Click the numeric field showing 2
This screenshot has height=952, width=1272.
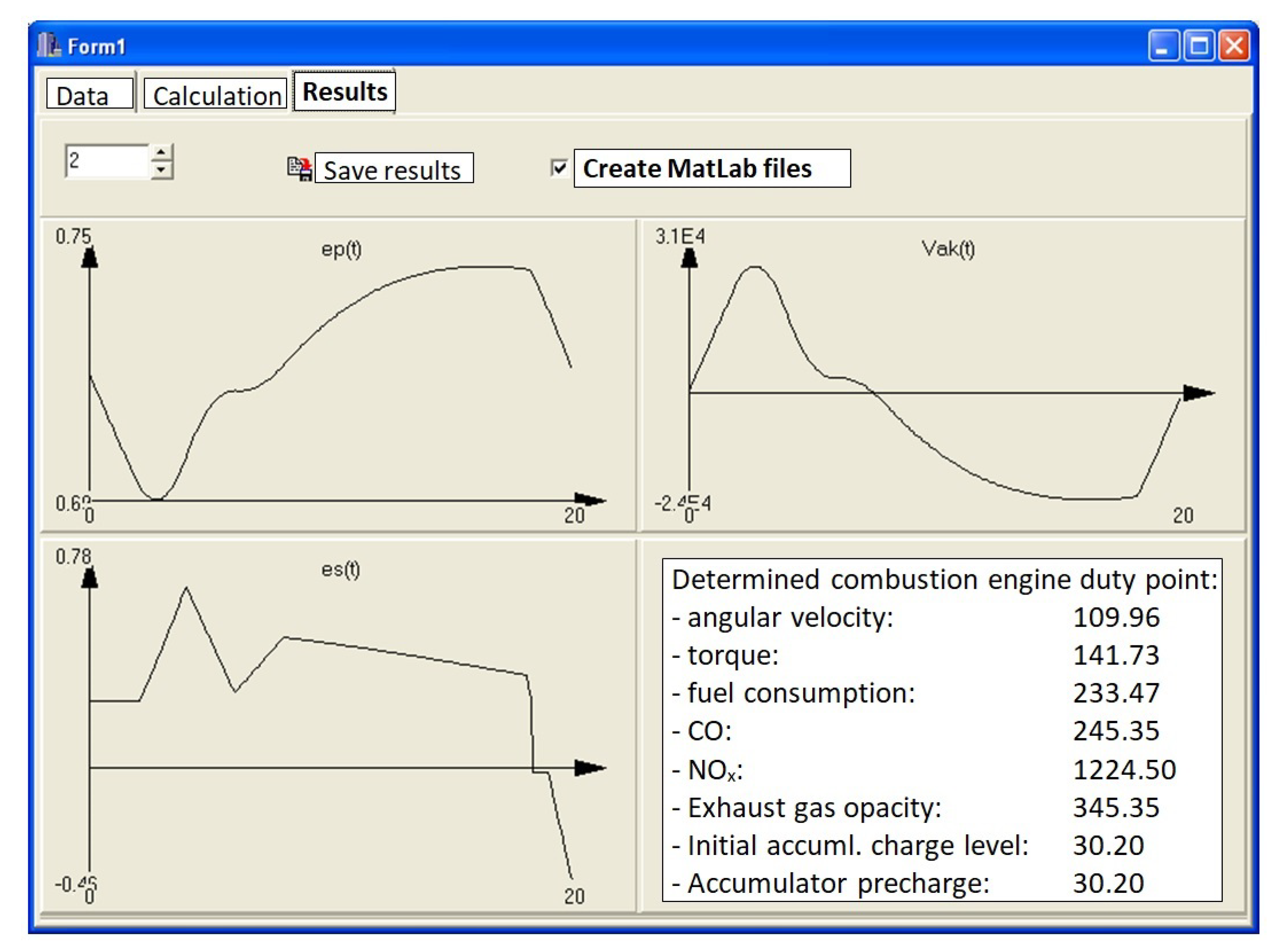point(107,161)
